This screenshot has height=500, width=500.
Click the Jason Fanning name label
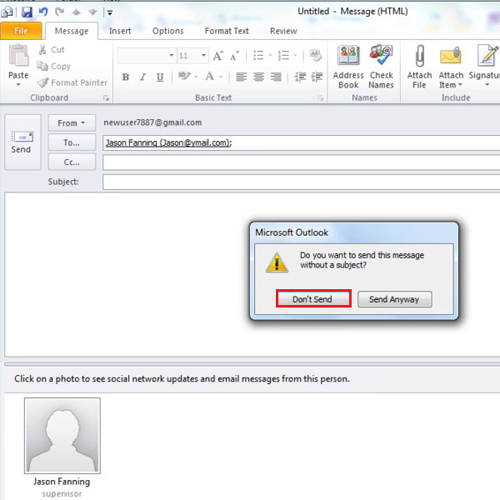tap(62, 482)
